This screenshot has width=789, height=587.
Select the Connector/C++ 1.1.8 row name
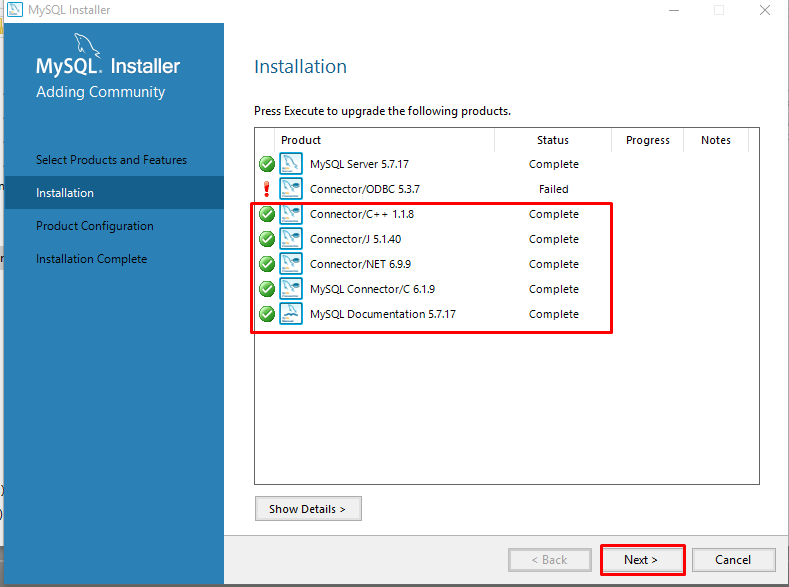(x=362, y=214)
